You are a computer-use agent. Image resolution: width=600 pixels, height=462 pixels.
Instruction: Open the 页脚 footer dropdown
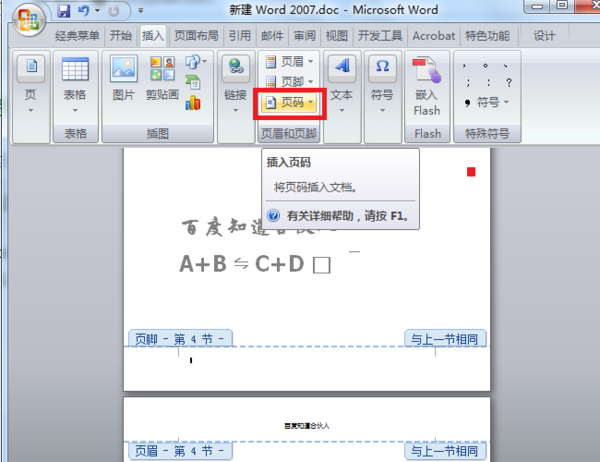[x=289, y=82]
